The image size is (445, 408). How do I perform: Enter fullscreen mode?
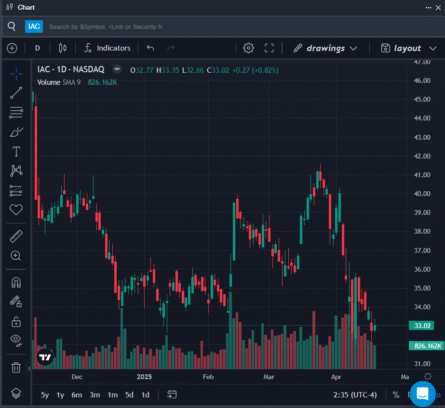click(x=269, y=48)
